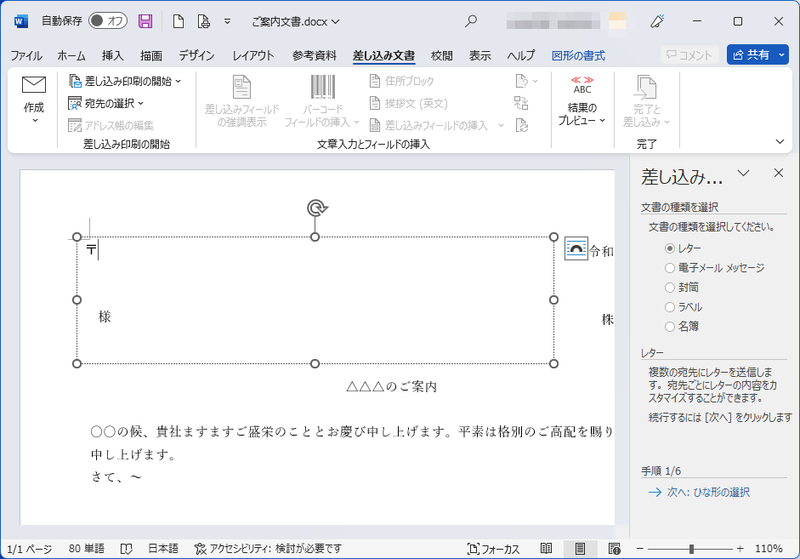Click アクセシビリティ: 検討が必要です status
800x559 pixels.
click(268, 549)
